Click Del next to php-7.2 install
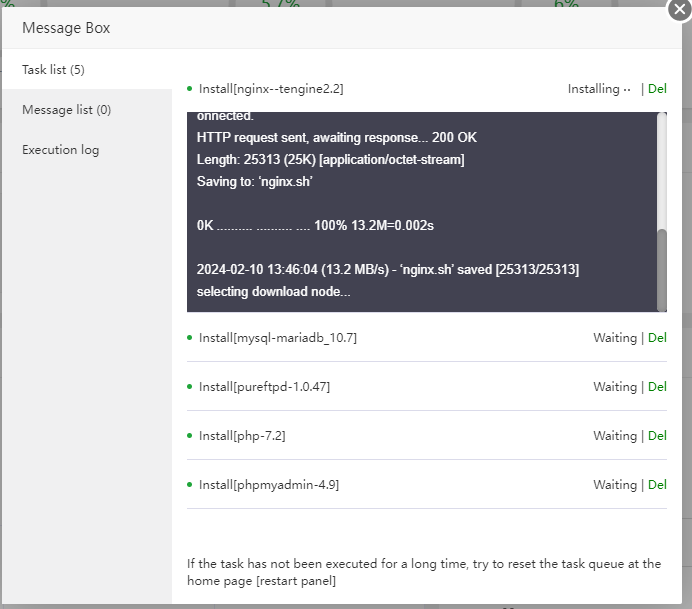Viewport: 692px width, 609px height. 657,436
